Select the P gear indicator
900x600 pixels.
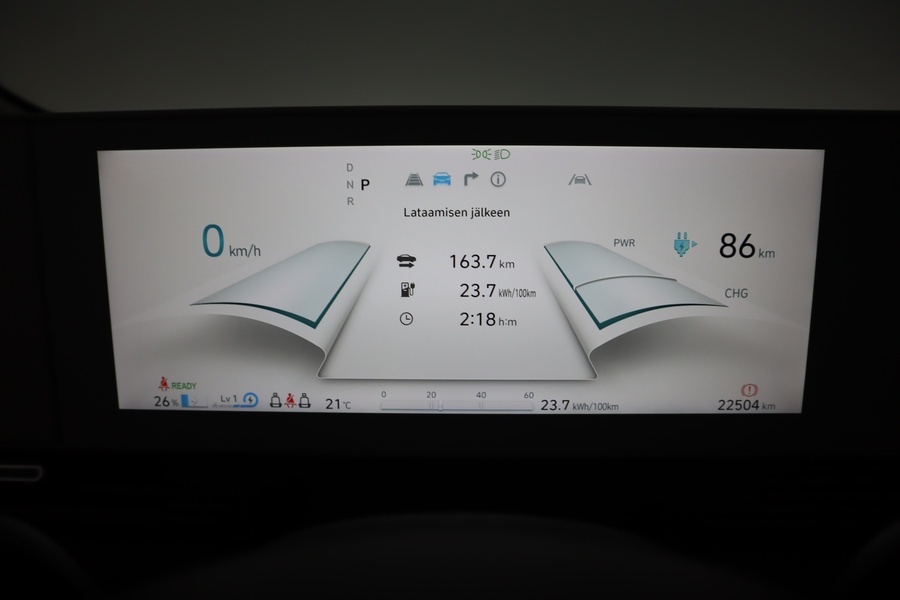365,184
